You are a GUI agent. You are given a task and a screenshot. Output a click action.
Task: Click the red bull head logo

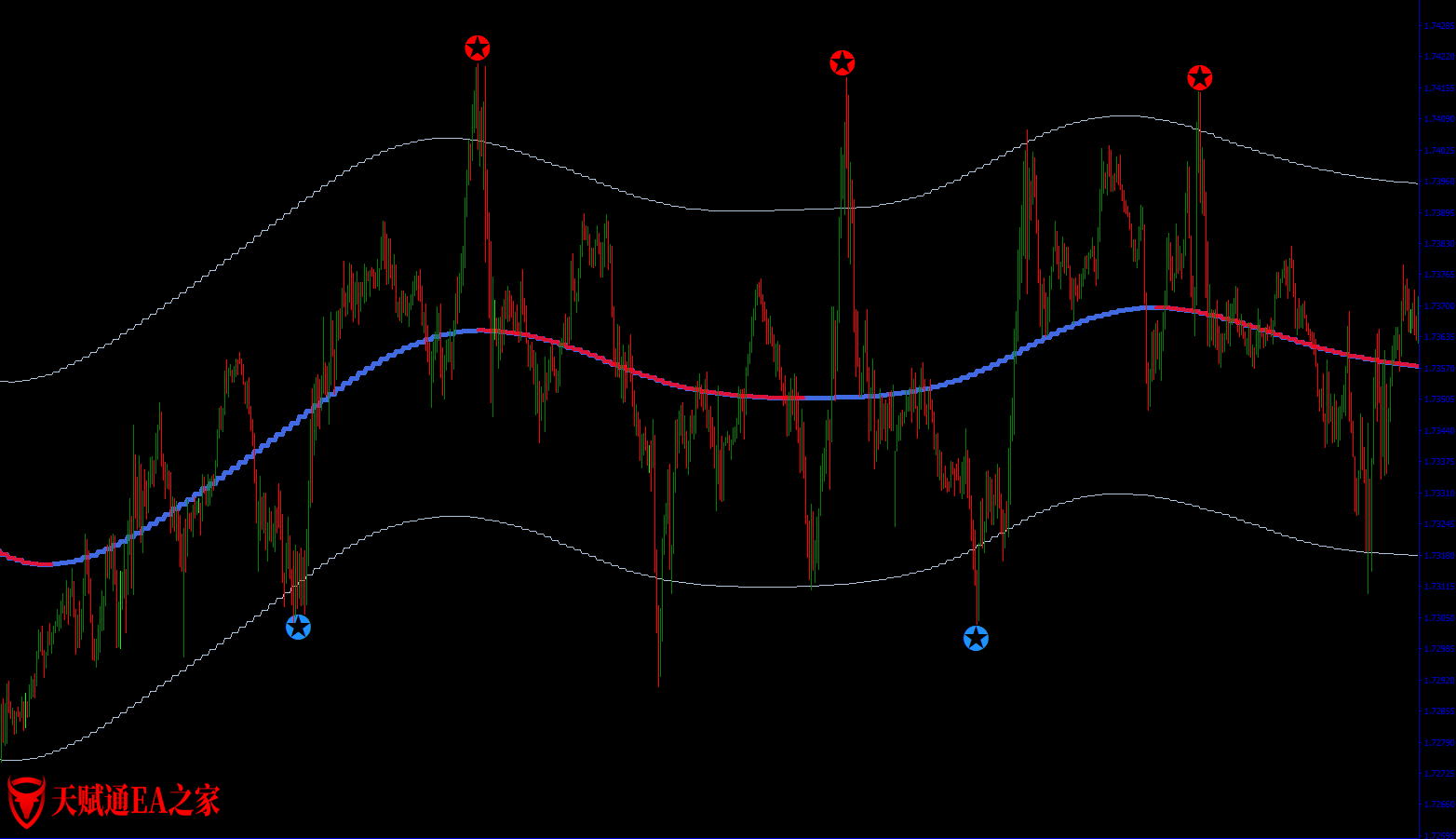tap(26, 801)
